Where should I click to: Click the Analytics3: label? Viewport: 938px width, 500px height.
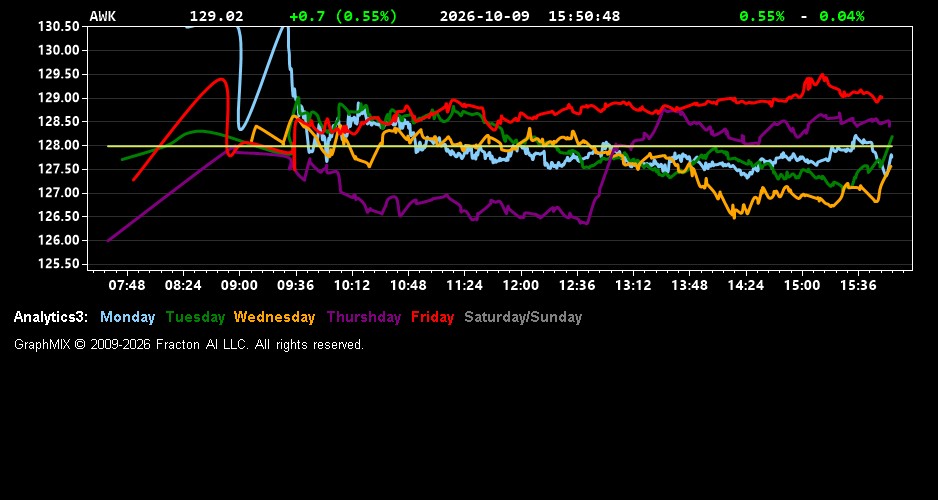point(51,318)
